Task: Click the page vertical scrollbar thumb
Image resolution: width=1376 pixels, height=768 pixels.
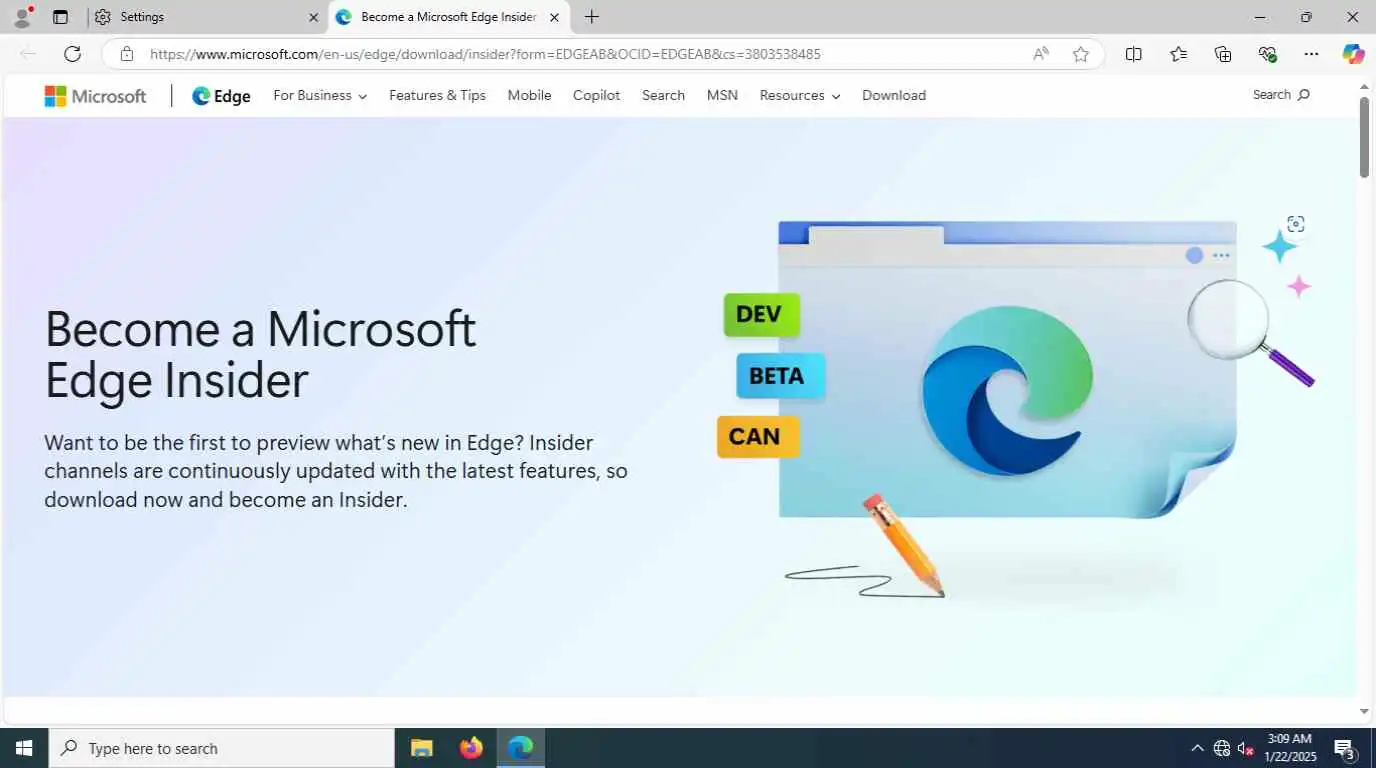Action: [1364, 138]
